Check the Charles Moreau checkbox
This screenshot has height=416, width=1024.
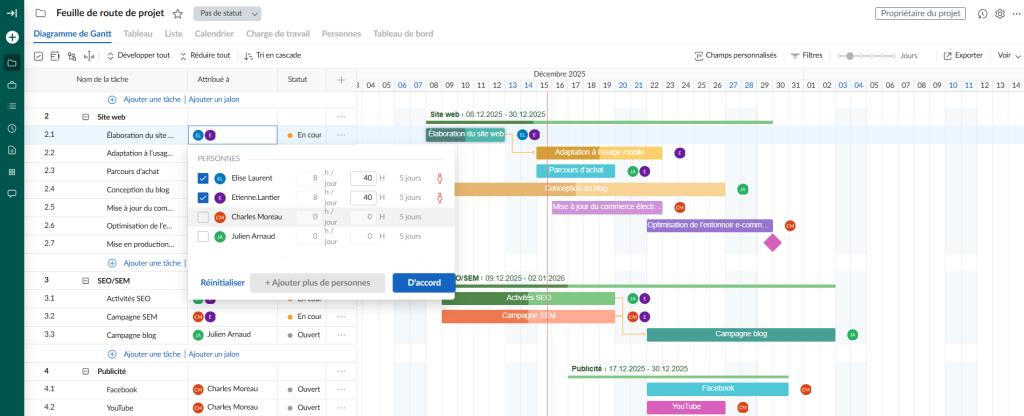click(203, 217)
